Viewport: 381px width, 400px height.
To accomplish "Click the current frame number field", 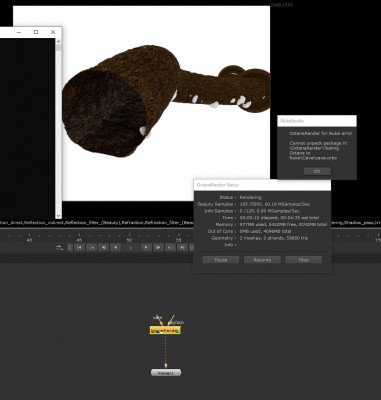I will (x=131, y=248).
